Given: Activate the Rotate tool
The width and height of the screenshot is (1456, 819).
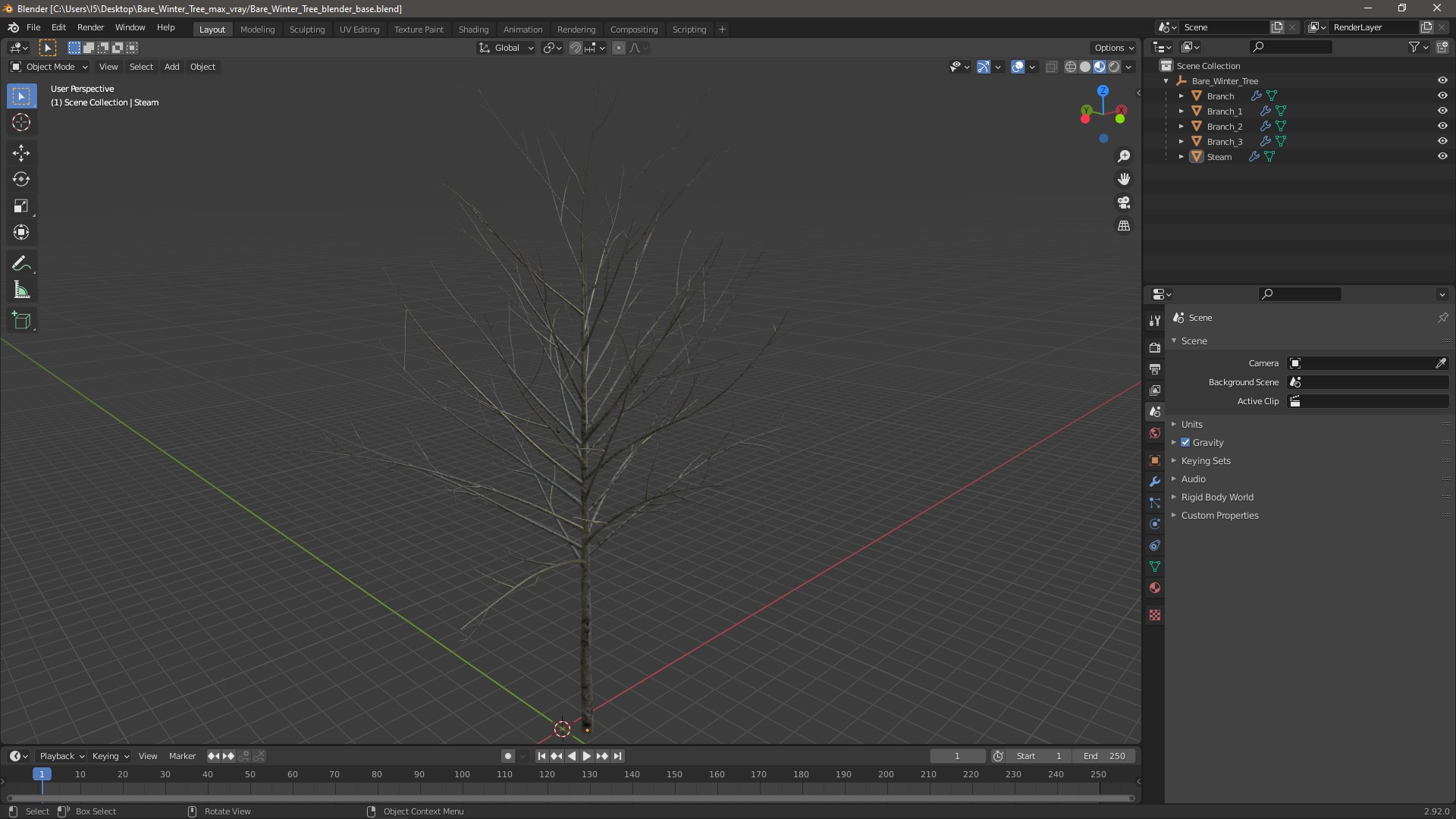Looking at the screenshot, I should pos(21,180).
